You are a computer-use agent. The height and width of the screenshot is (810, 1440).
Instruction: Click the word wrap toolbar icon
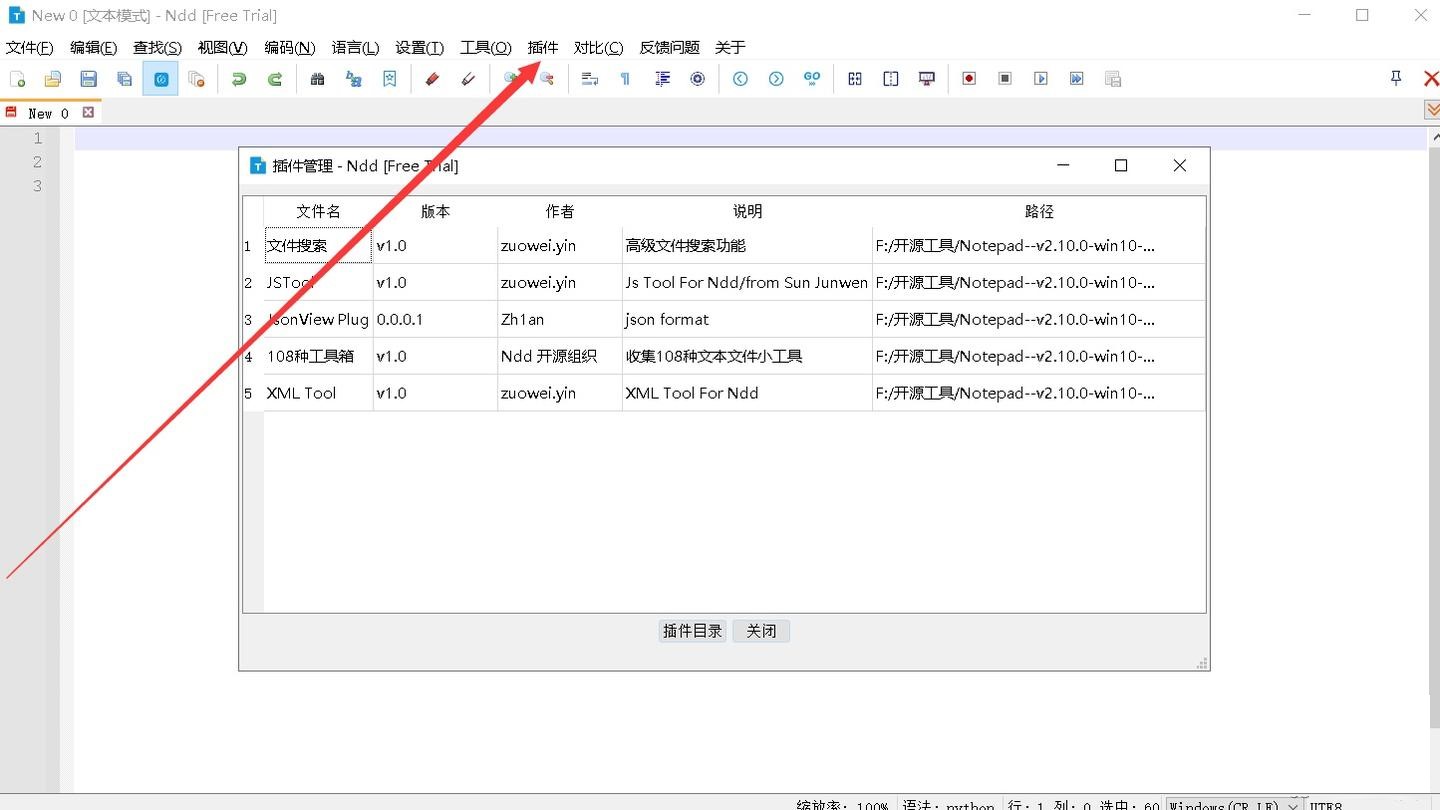pos(590,79)
